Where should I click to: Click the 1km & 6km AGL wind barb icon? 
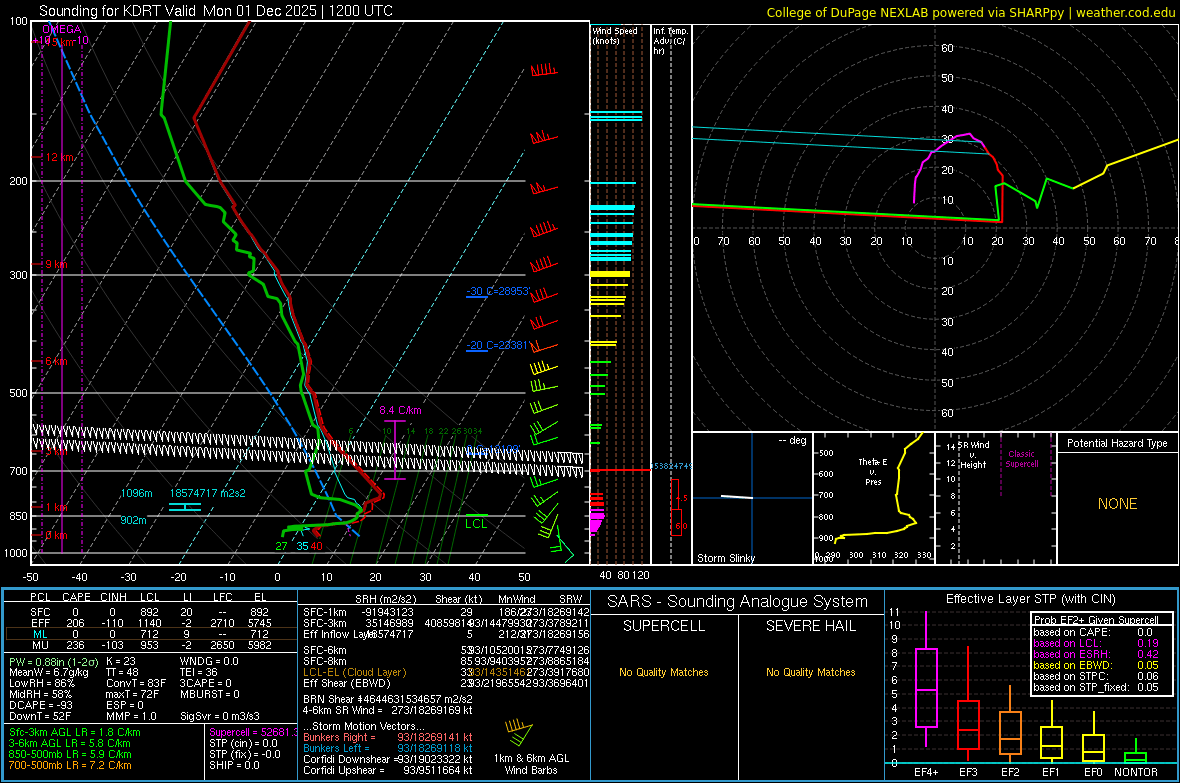[x=519, y=733]
